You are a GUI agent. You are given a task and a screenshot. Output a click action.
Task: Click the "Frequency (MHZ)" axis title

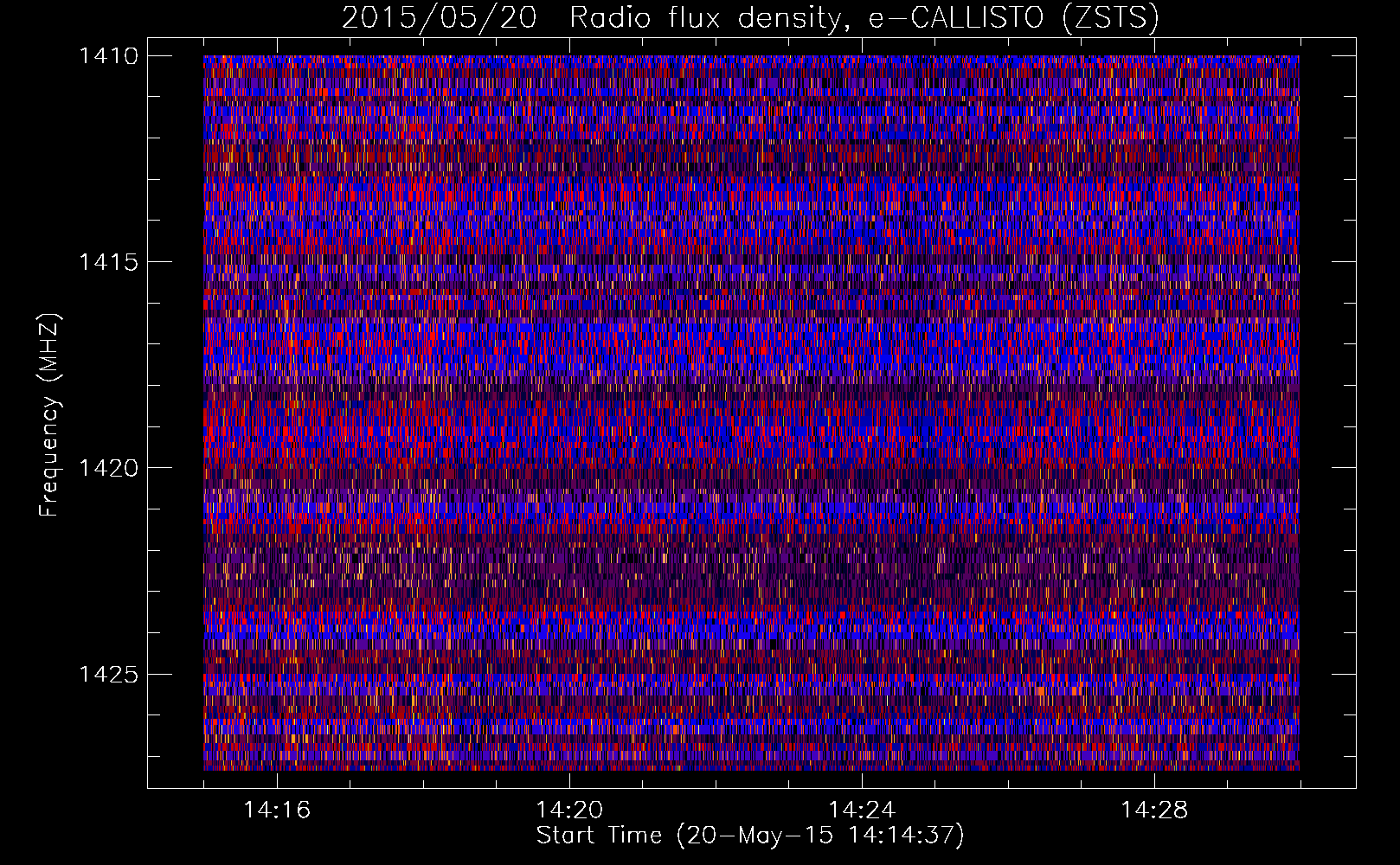pyautogui.click(x=50, y=415)
